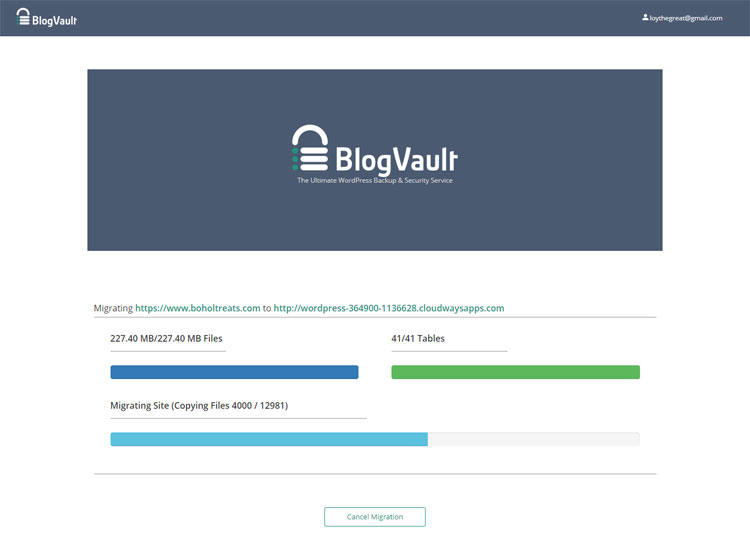The height and width of the screenshot is (543, 750).
Task: Select the '41/41 Tables' text
Action: 418,338
